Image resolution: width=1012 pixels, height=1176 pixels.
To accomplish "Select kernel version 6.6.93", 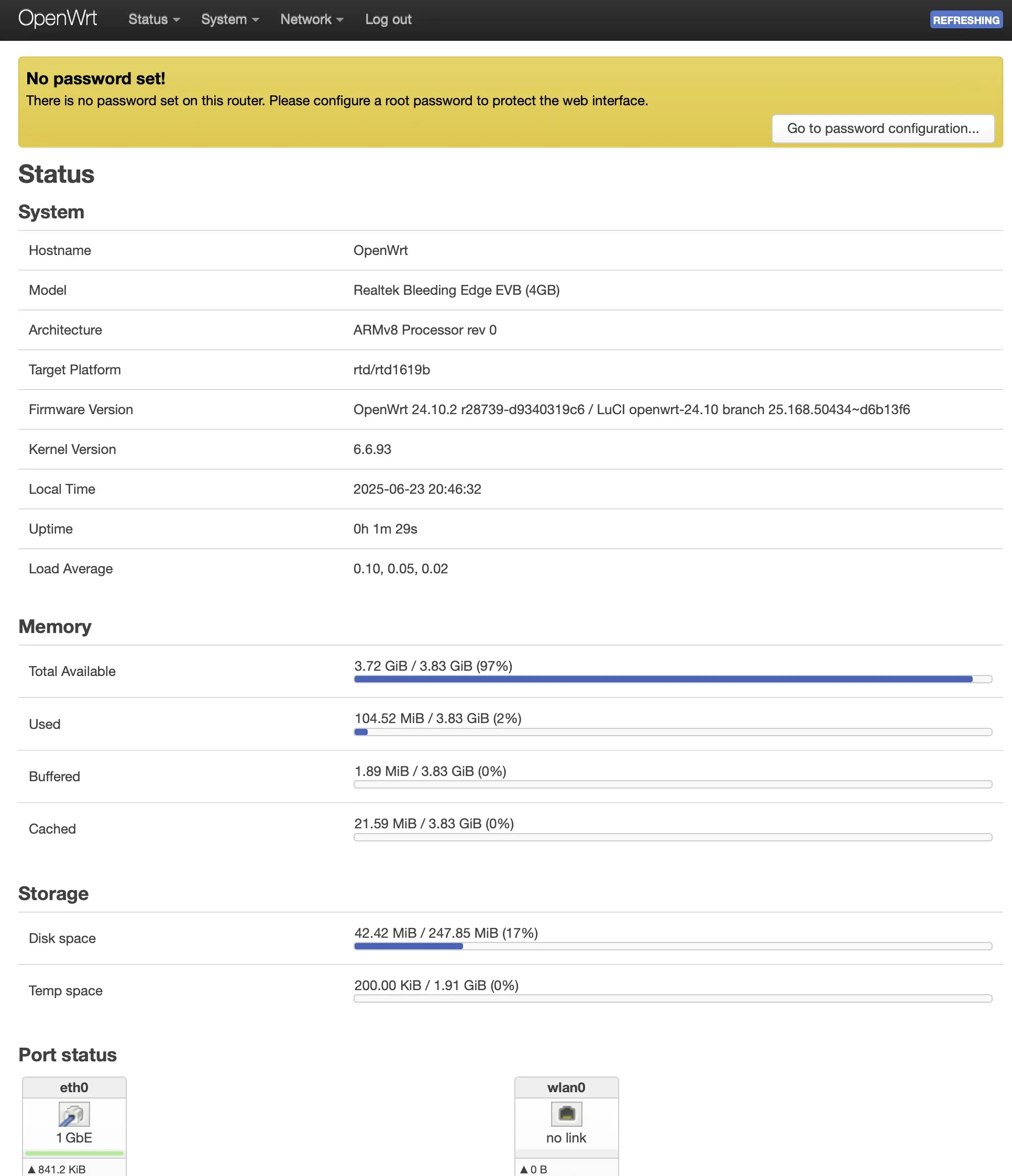I will 372,449.
